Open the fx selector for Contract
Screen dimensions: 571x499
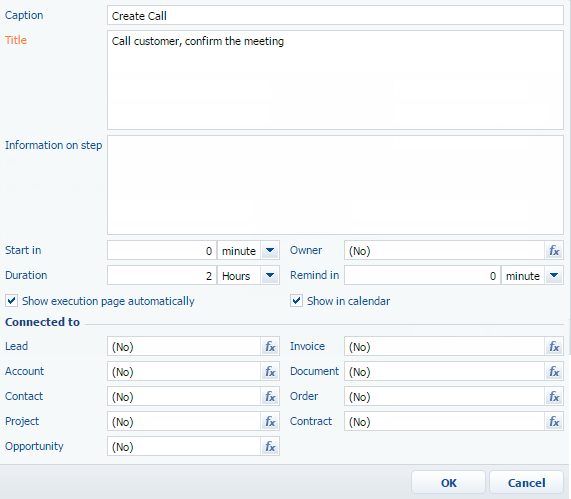pos(554,421)
